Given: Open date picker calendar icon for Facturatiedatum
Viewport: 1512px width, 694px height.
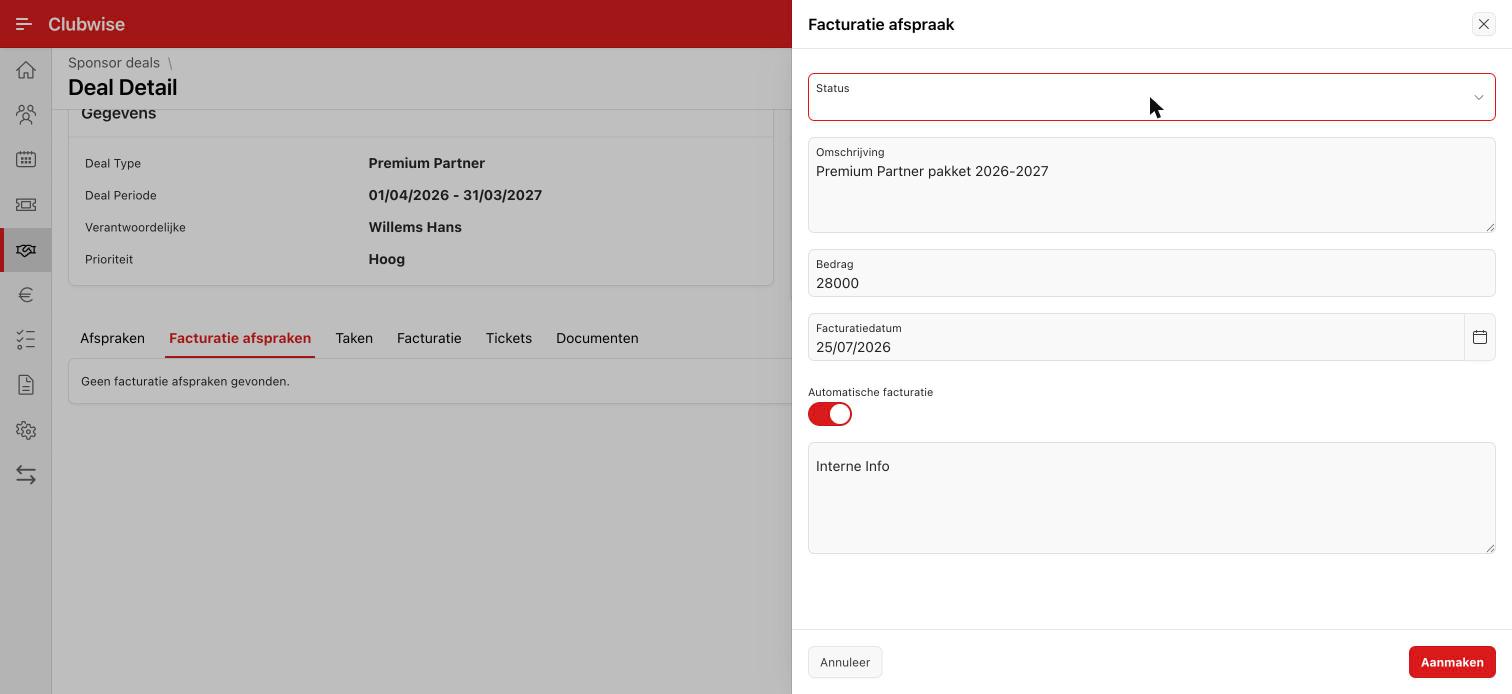Looking at the screenshot, I should 1480,337.
